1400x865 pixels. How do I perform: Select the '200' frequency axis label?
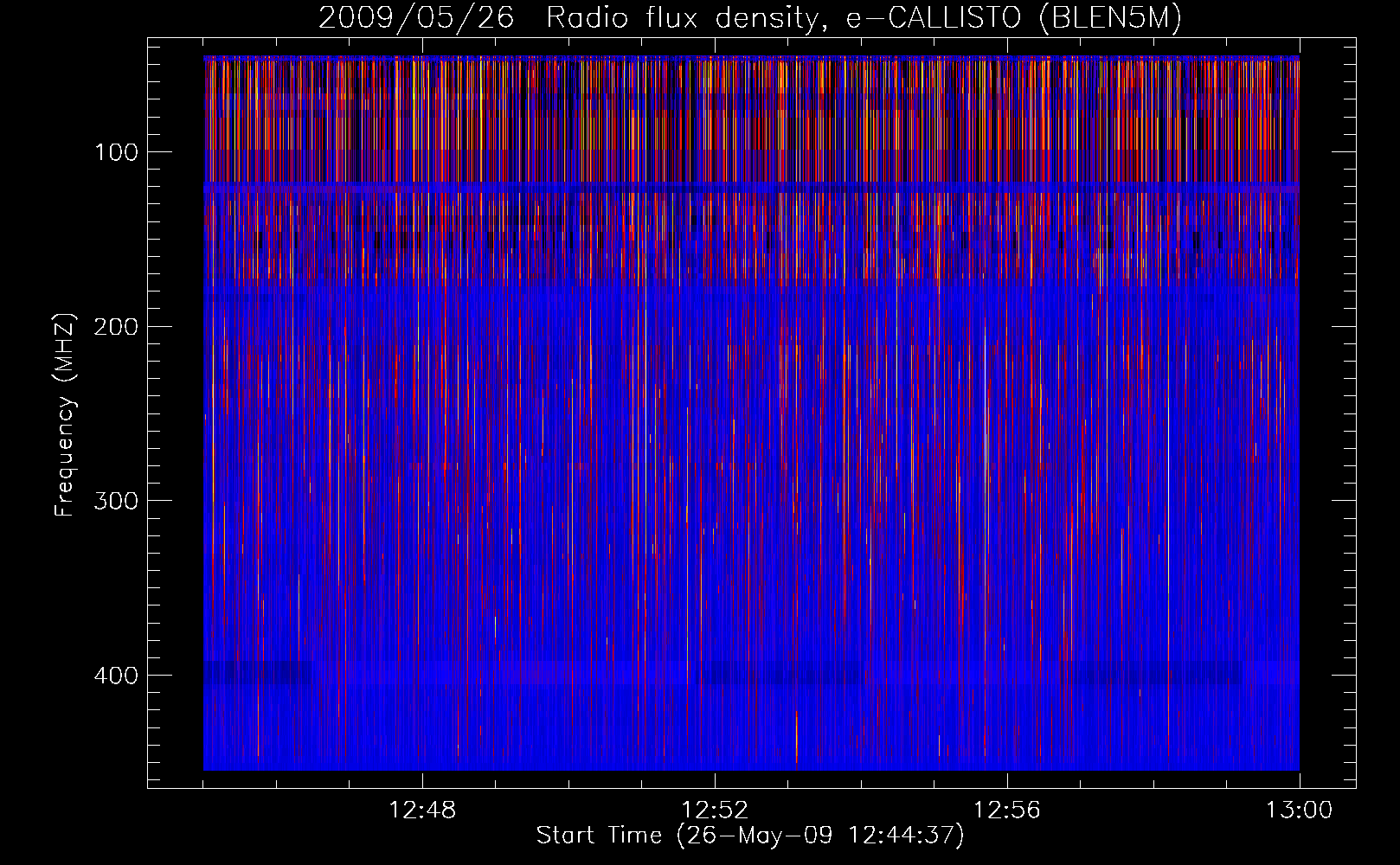click(x=117, y=327)
